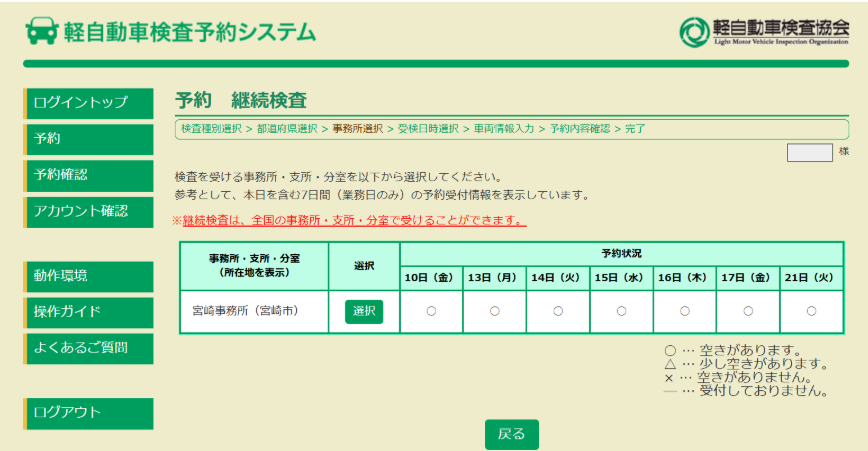
Task: Click the 完了 breadcrumb step
Action: [636, 129]
